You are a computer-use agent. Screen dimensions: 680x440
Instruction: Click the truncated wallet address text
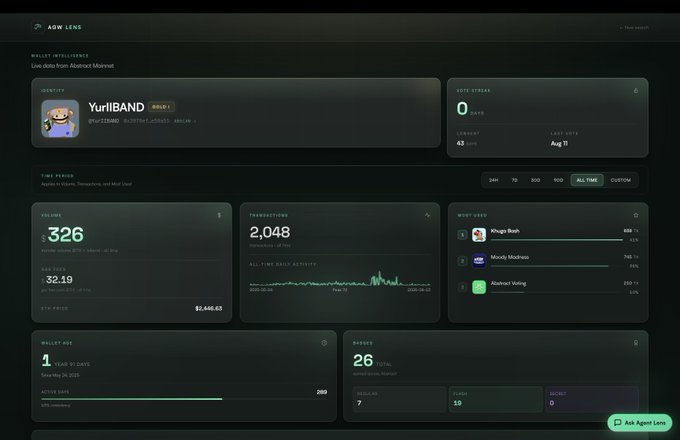pos(147,121)
